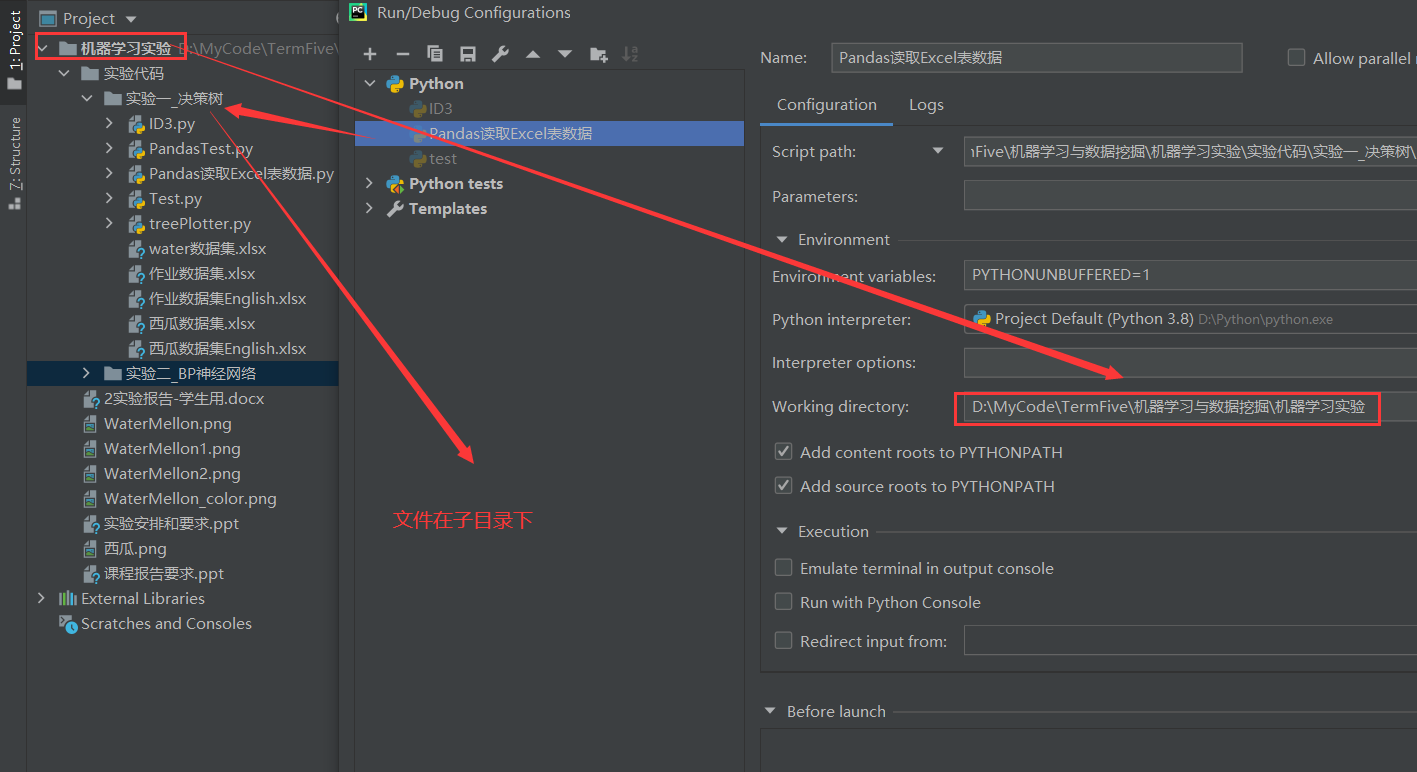Toggle Allow parallel run checkbox
Viewport: 1417px width, 772px height.
click(1297, 58)
